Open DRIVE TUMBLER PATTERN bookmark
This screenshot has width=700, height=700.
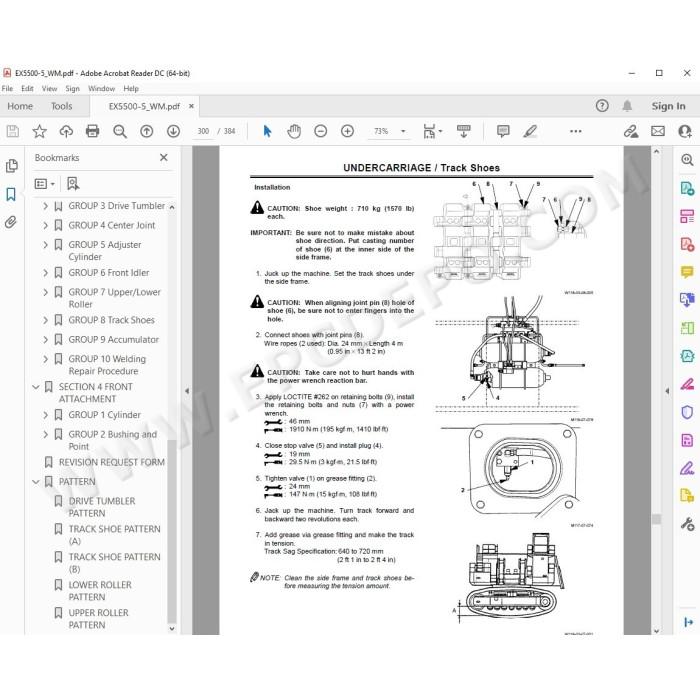click(102, 507)
